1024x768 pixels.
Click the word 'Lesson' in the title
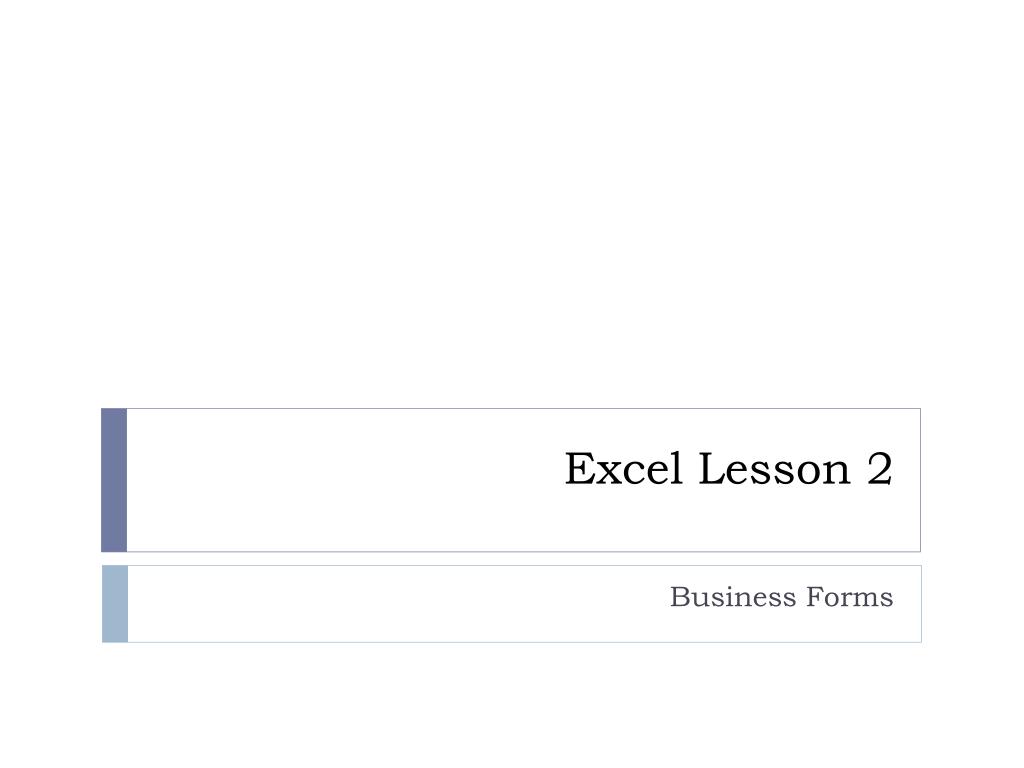(x=775, y=468)
